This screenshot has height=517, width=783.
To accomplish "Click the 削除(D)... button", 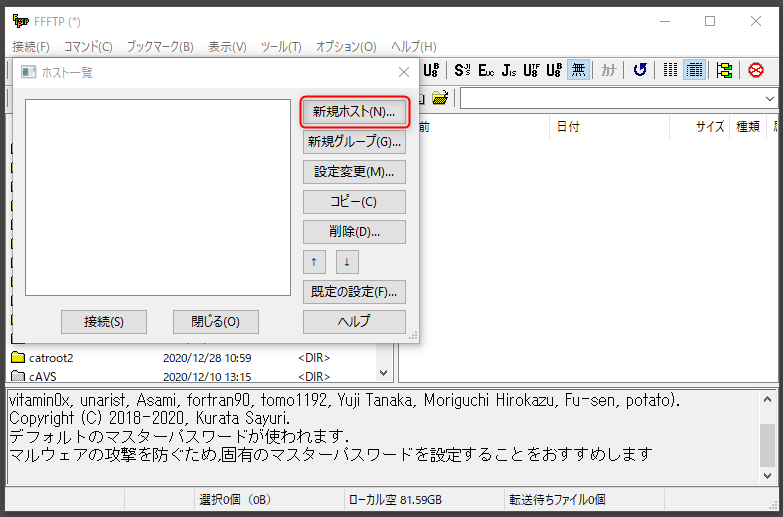I will point(354,232).
